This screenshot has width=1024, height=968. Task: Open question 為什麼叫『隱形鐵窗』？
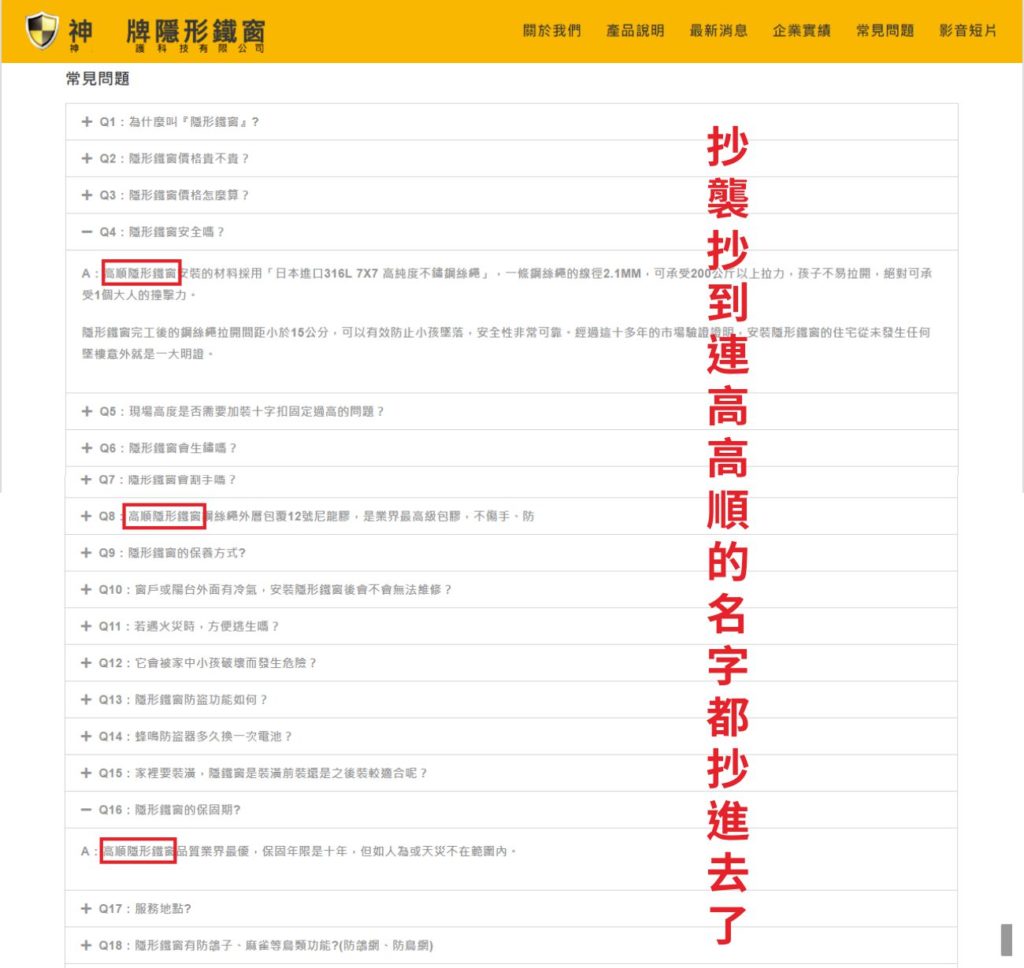pos(194,121)
